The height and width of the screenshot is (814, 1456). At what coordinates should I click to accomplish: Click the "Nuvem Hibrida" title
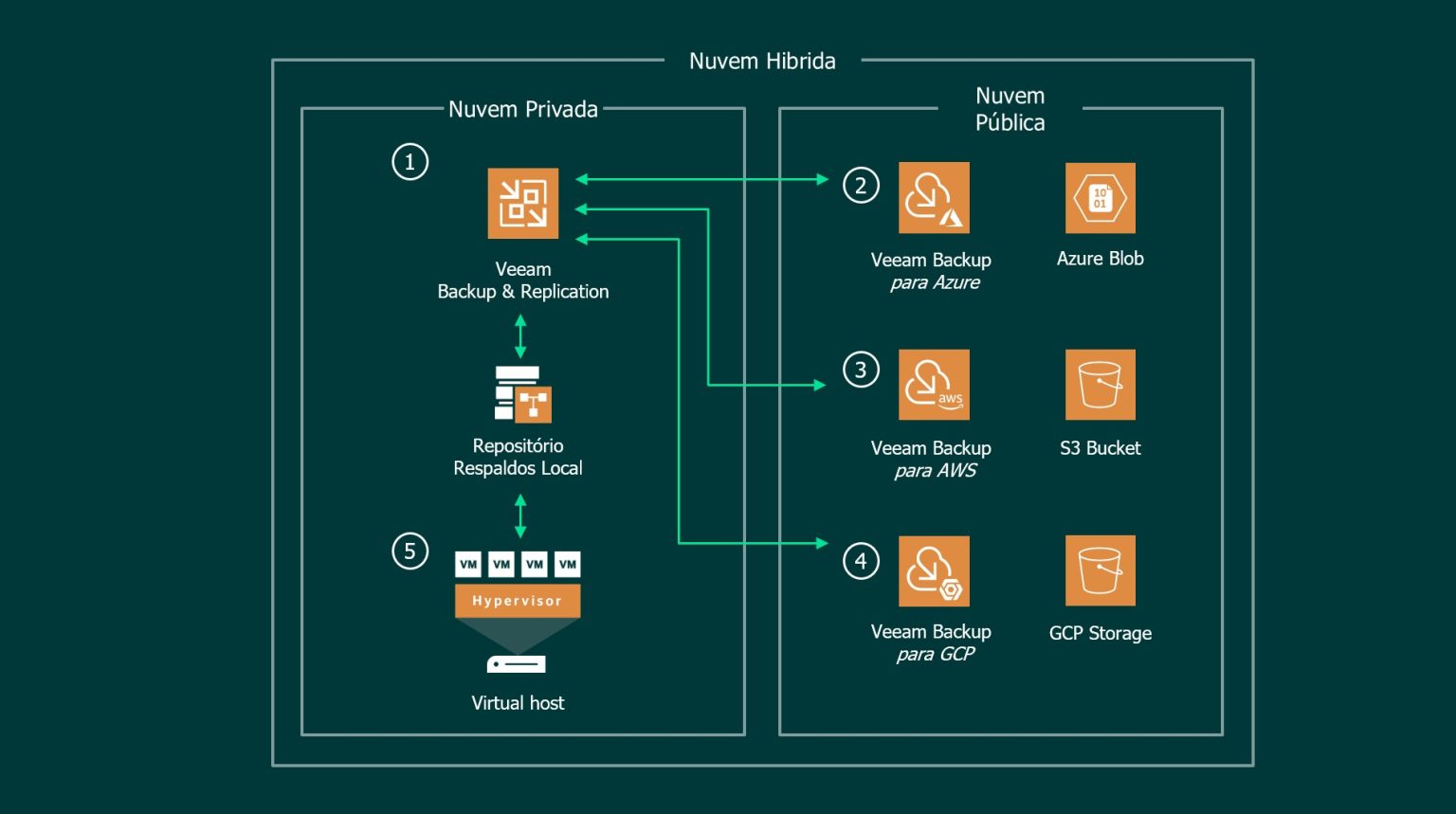pos(762,62)
